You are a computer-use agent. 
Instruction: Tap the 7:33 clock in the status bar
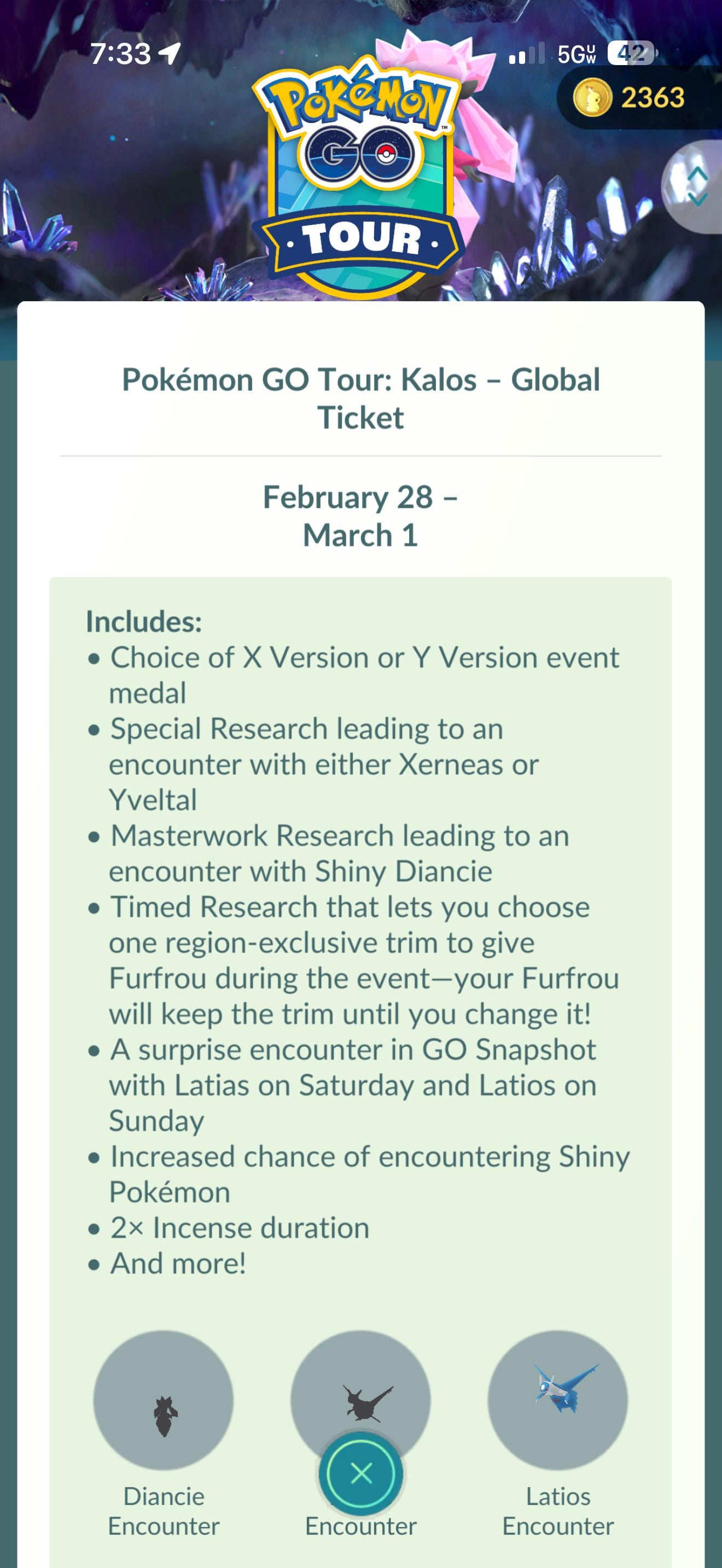pos(120,54)
